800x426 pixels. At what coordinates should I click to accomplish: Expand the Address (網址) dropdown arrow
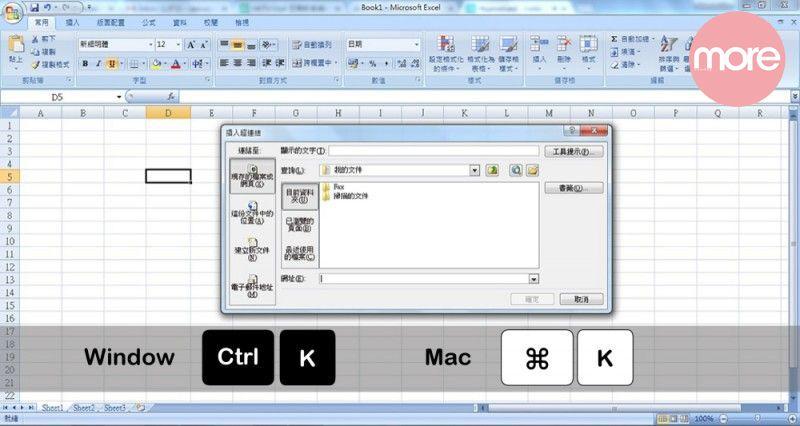click(534, 279)
